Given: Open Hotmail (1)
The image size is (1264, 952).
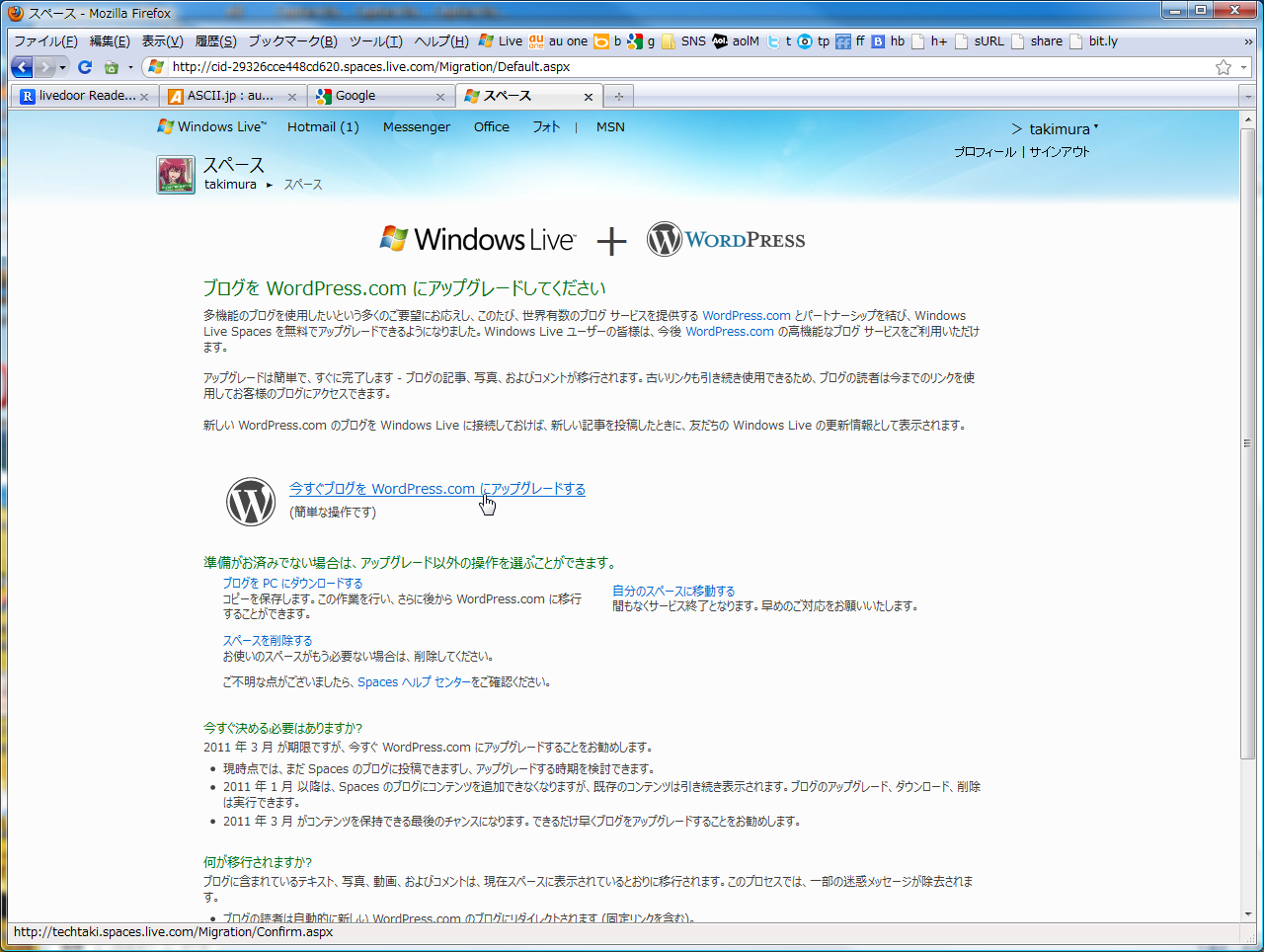Looking at the screenshot, I should point(323,126).
